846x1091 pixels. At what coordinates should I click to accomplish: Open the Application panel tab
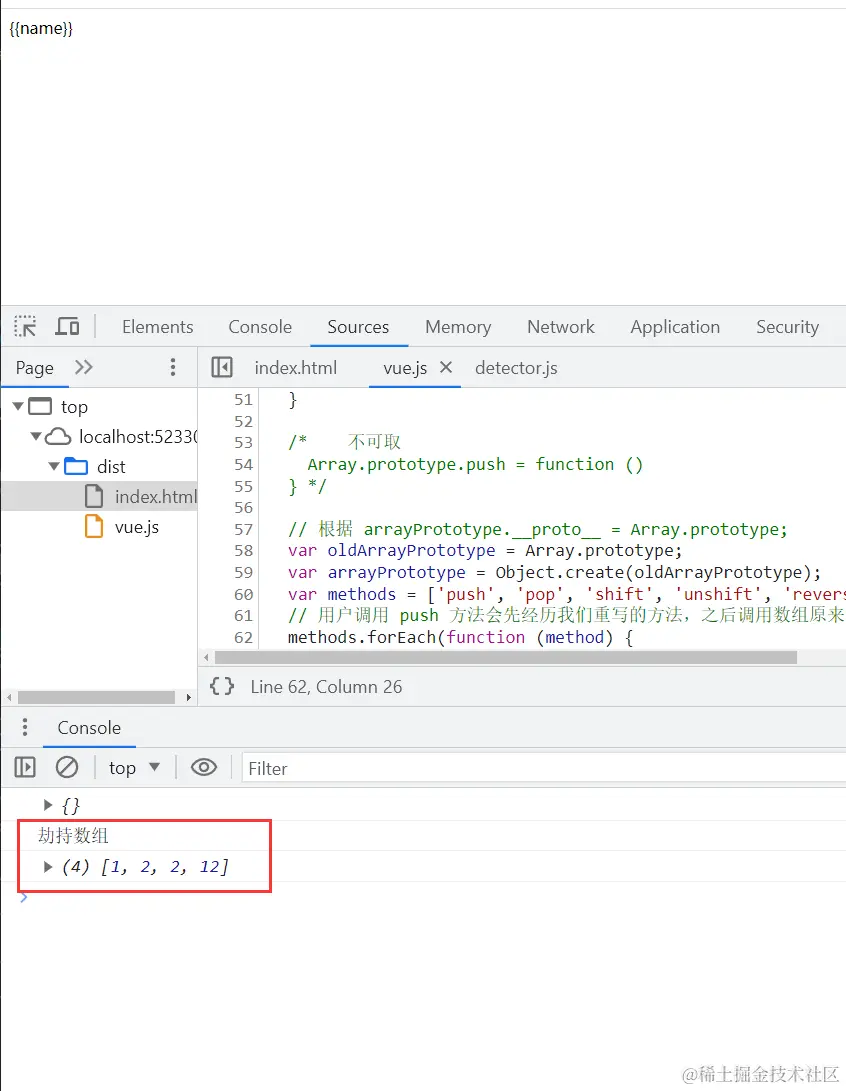click(675, 326)
